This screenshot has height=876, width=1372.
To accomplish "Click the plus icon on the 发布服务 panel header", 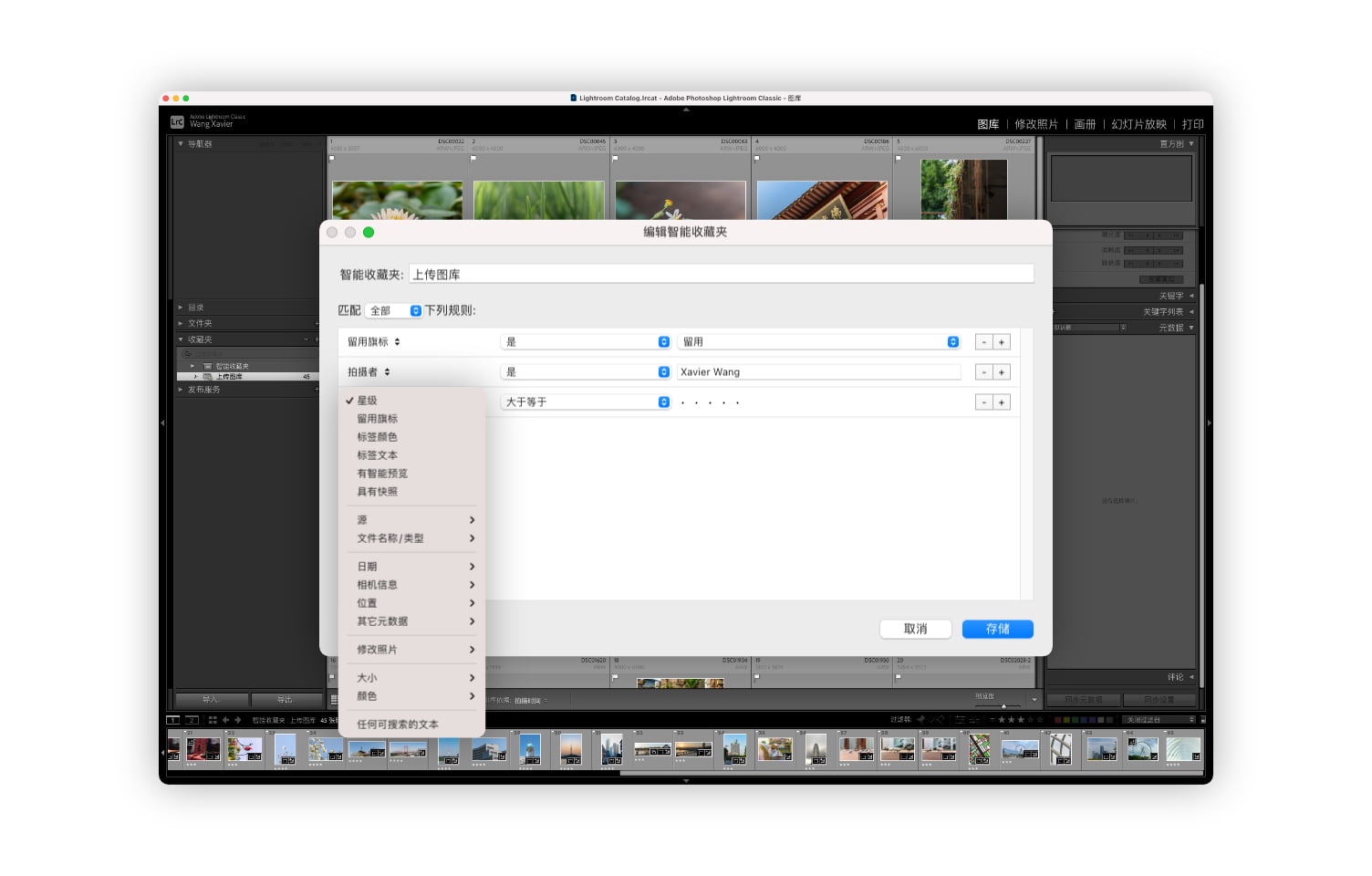I will (x=317, y=390).
